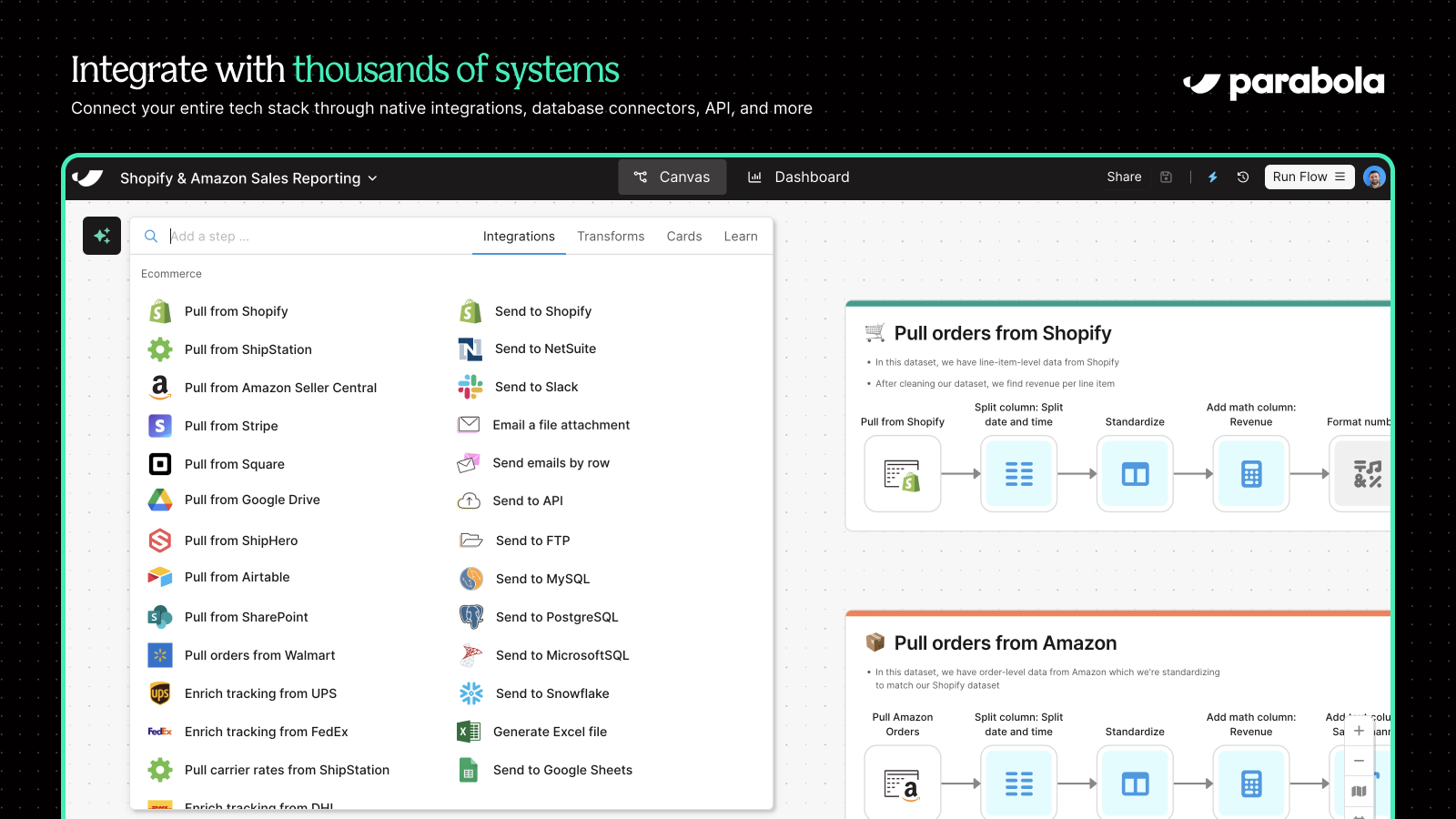Click the Parabola logo in app header
Screen dimensions: 1456x819
click(88, 177)
